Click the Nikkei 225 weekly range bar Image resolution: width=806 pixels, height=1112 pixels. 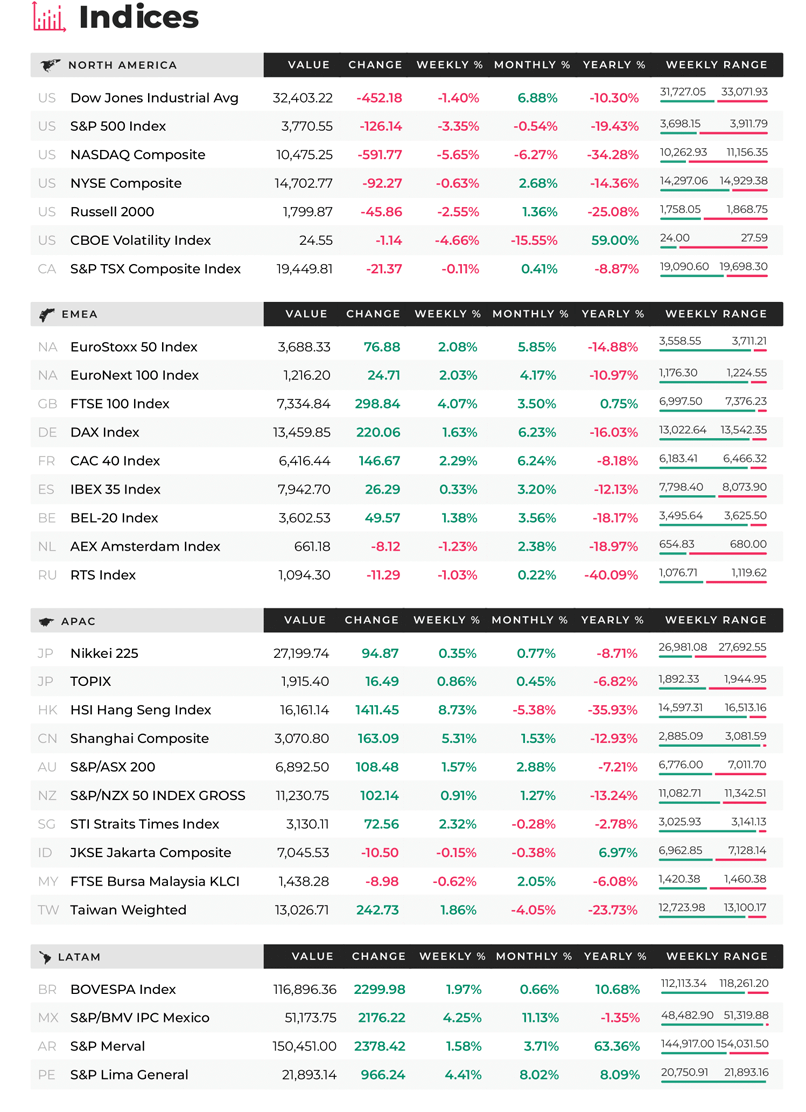point(712,657)
